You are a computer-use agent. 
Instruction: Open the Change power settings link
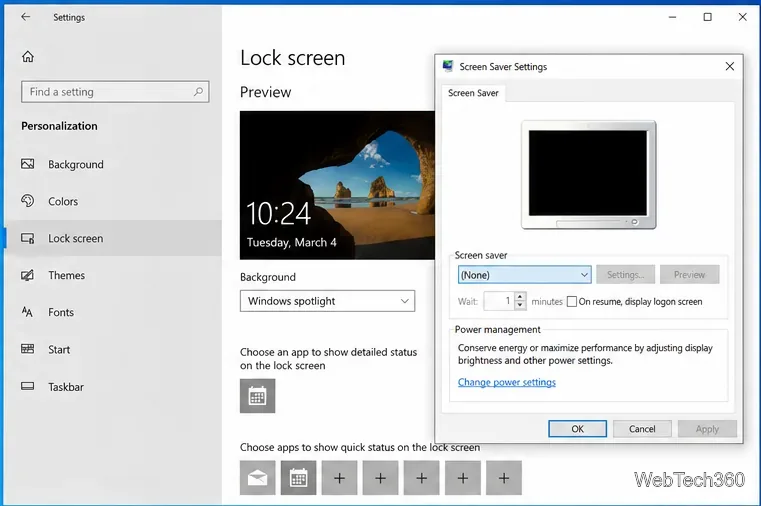point(507,382)
